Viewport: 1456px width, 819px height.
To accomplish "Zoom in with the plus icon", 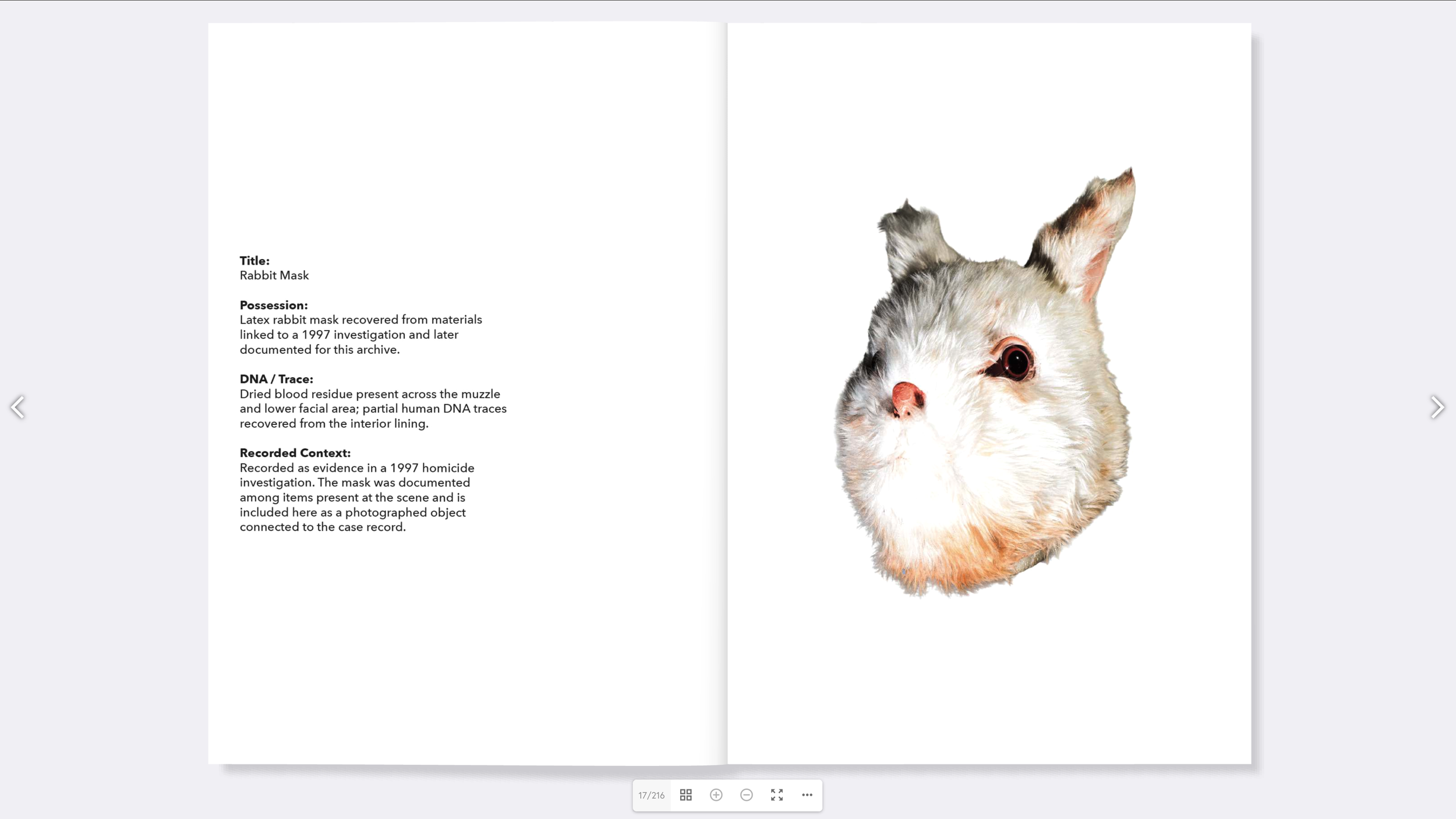I will 716,795.
